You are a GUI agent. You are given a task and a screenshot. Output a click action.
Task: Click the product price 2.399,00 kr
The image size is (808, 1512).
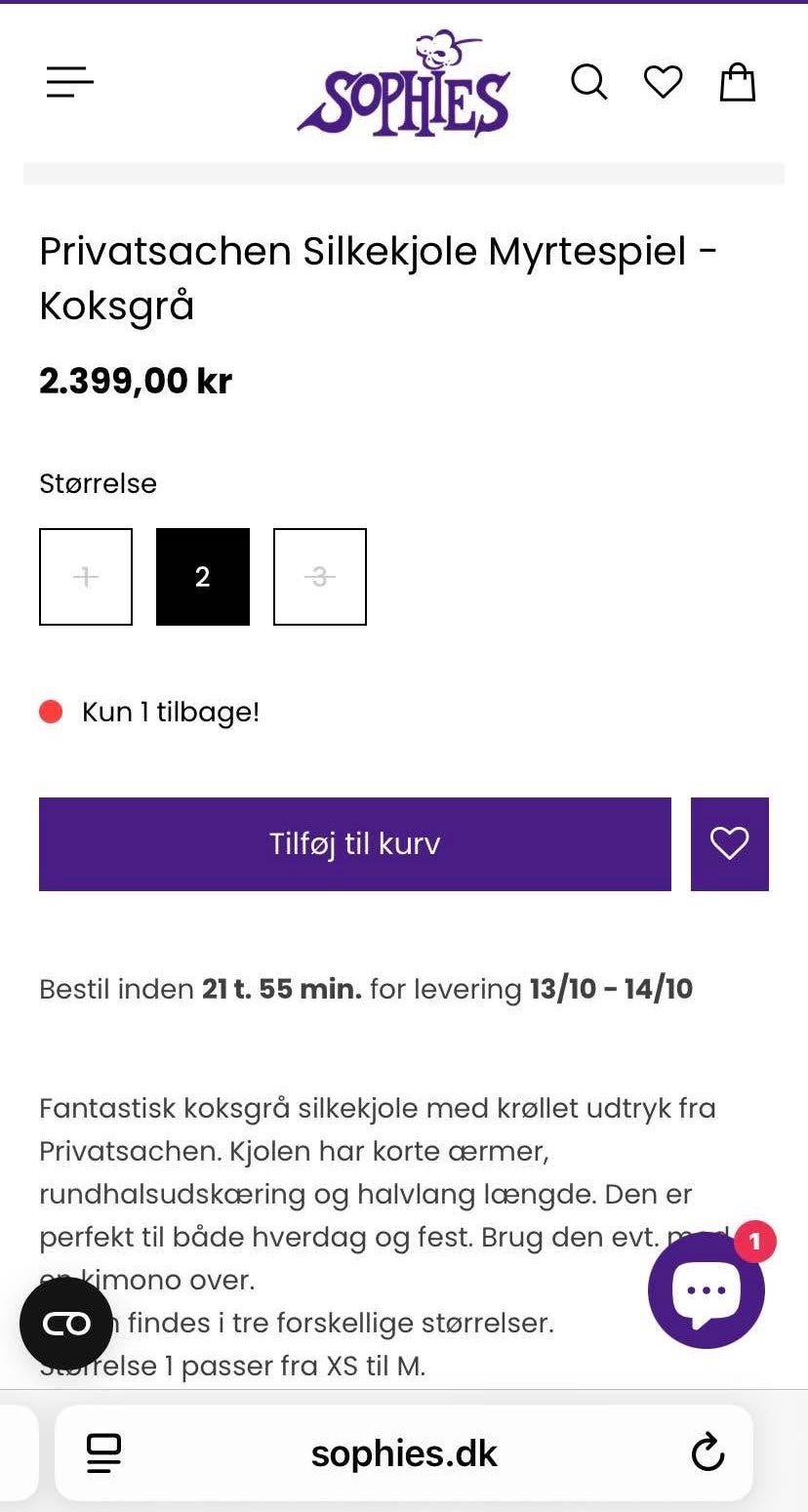(136, 381)
